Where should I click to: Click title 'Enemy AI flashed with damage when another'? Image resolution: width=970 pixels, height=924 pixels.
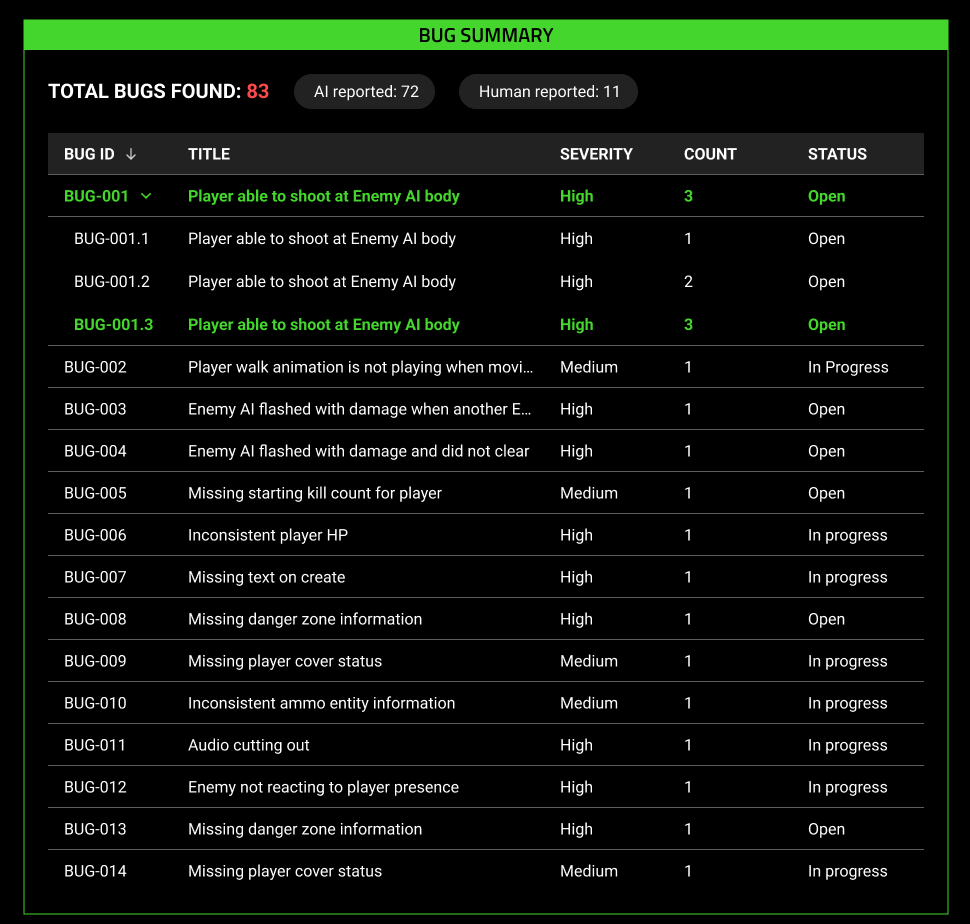359,409
